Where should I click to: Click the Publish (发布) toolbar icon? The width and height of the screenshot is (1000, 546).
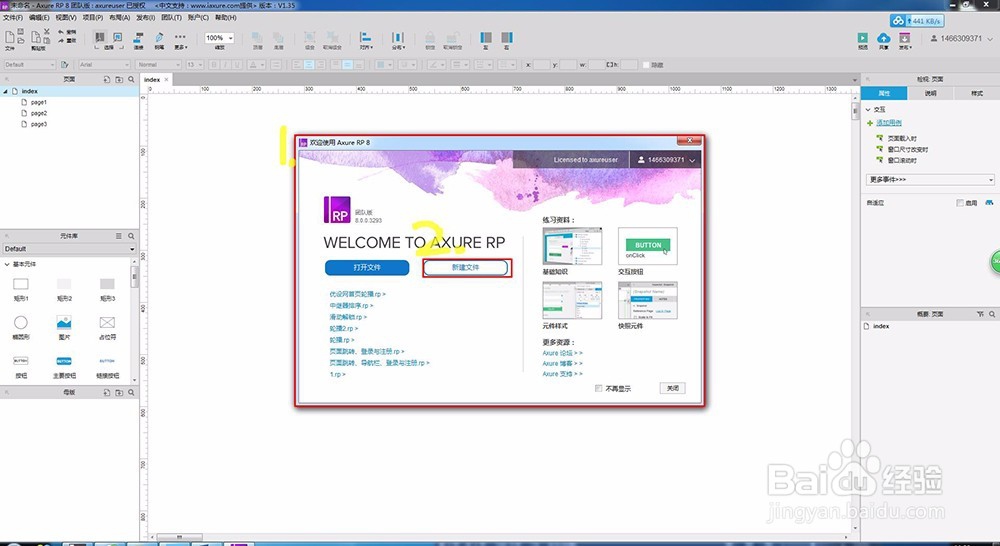point(904,38)
